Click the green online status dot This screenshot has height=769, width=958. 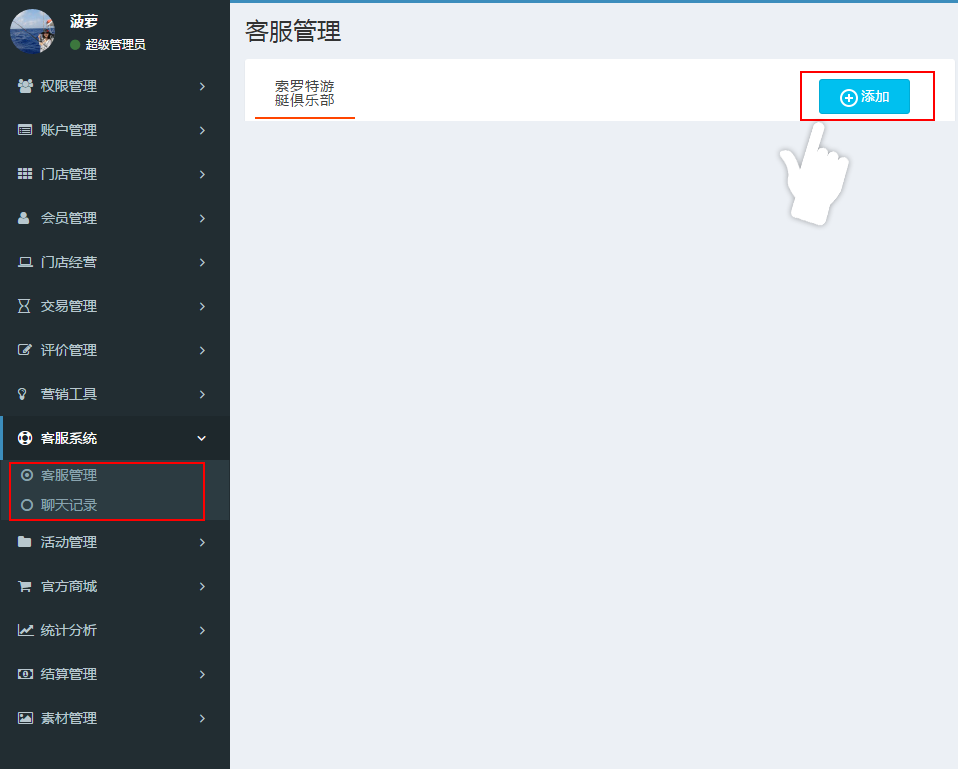[x=75, y=45]
